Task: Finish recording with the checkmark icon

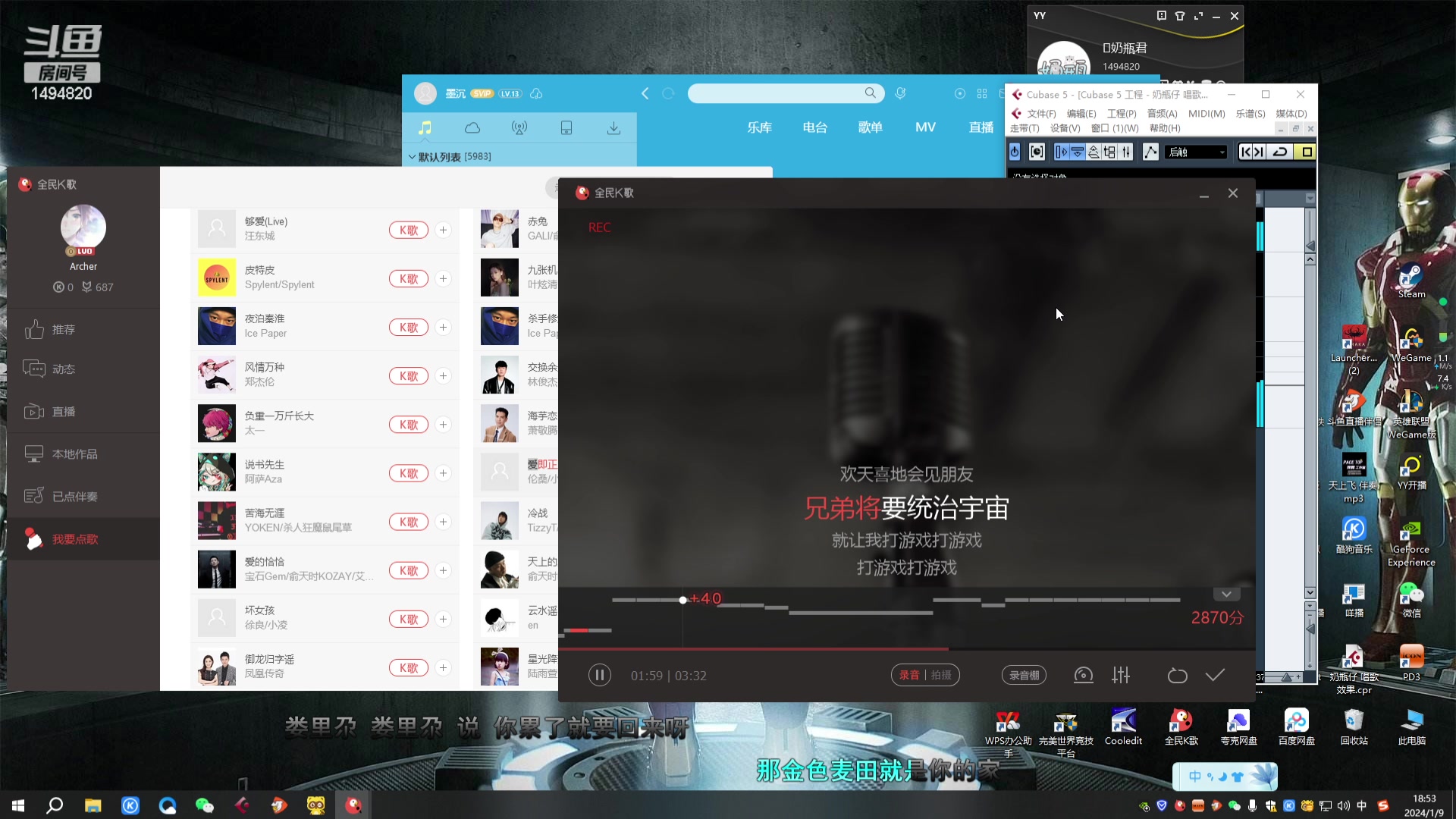Action: click(x=1215, y=675)
